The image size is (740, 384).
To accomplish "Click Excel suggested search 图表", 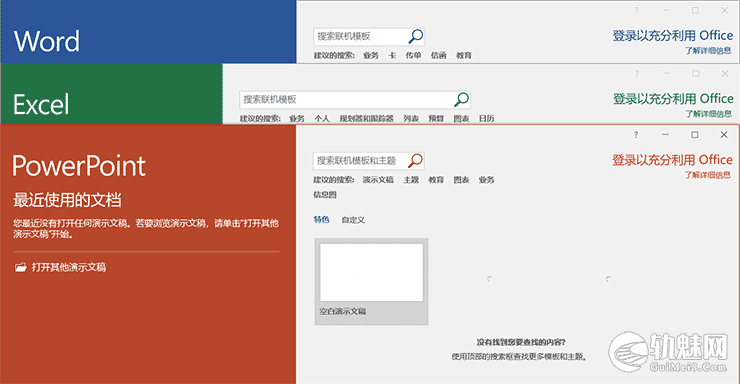I will [461, 118].
